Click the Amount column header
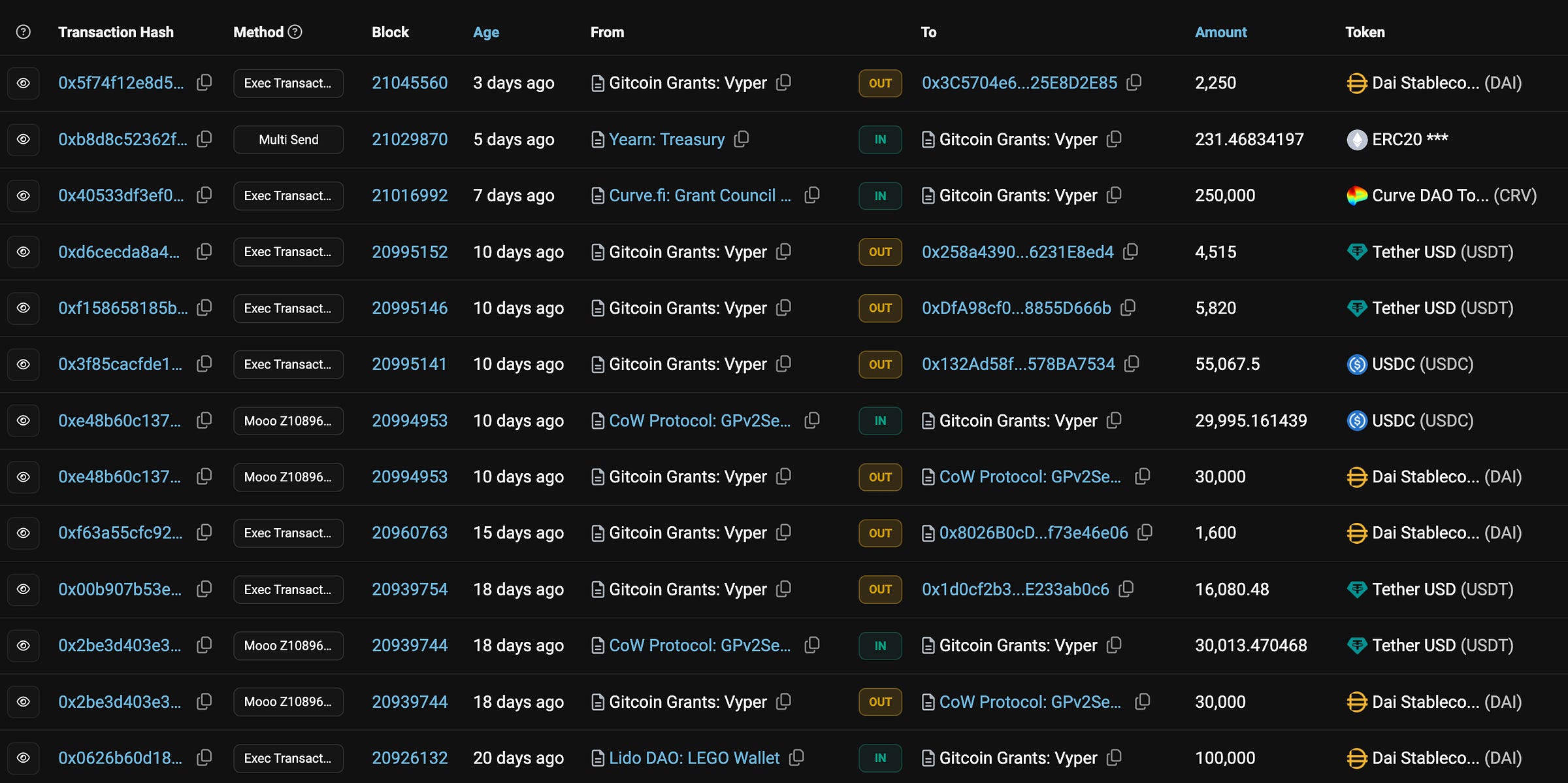The width and height of the screenshot is (1568, 783). click(1220, 32)
